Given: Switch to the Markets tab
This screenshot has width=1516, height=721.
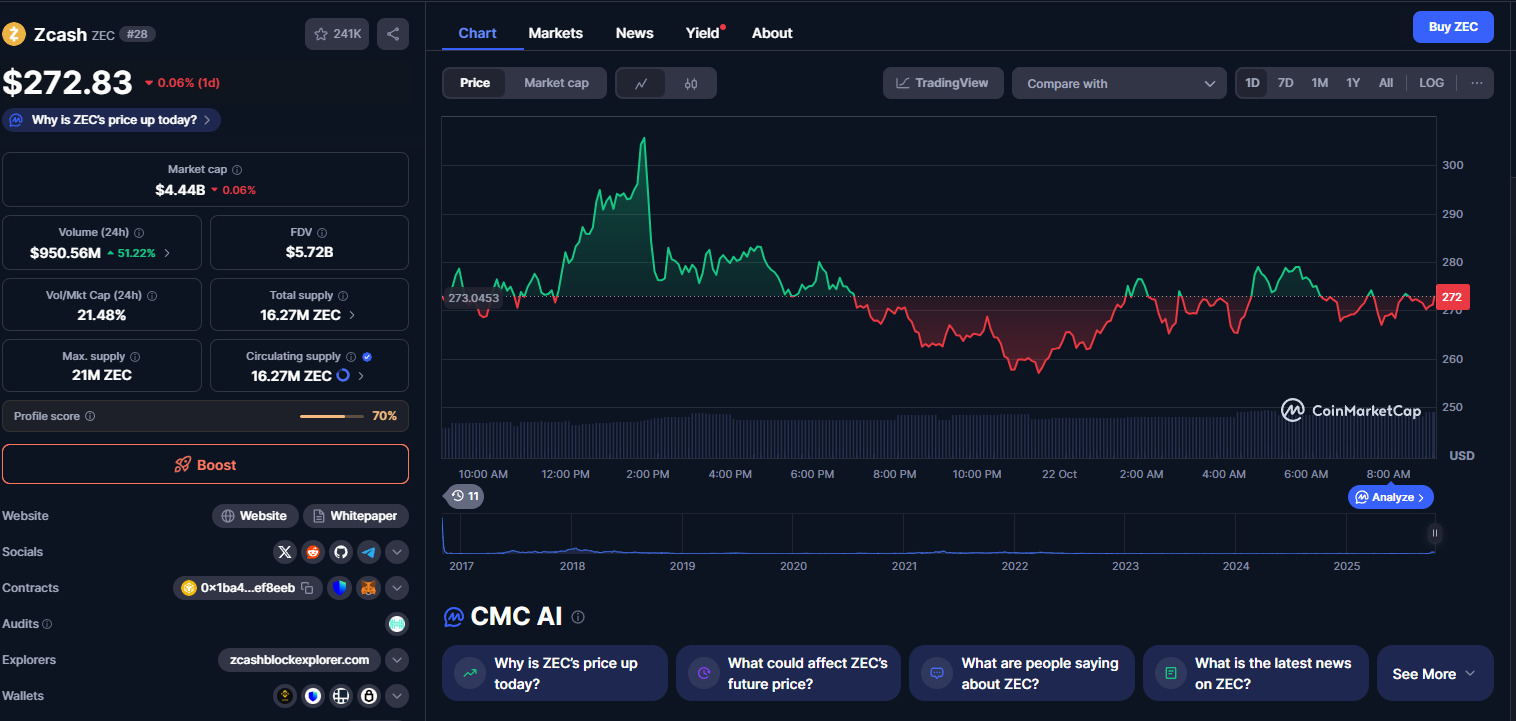Looking at the screenshot, I should click(555, 33).
